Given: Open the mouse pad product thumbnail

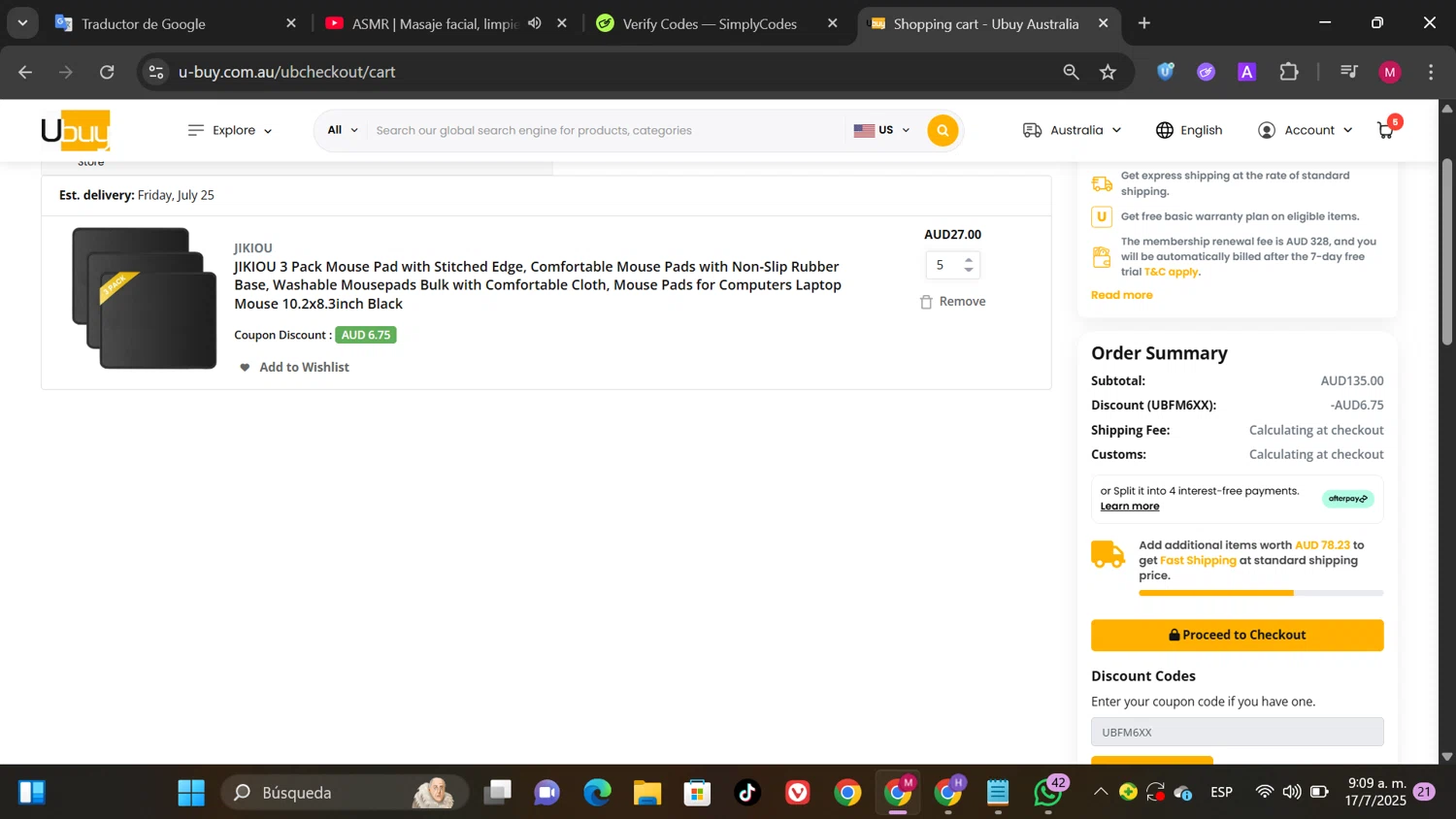Looking at the screenshot, I should coord(145,299).
